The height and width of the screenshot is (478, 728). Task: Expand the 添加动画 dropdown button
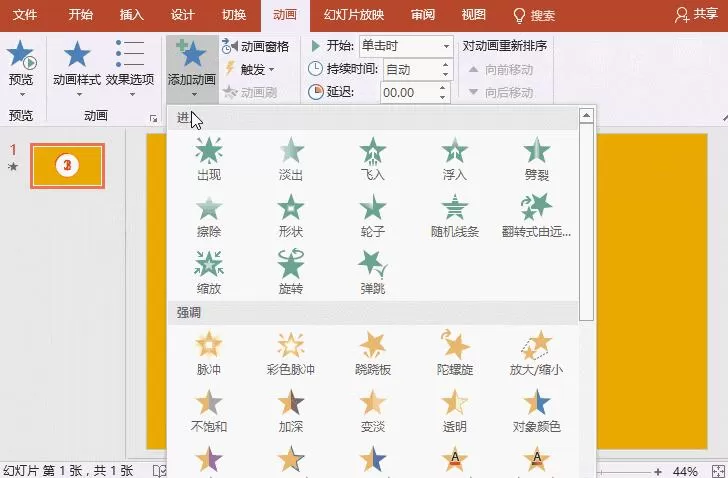click(x=192, y=70)
